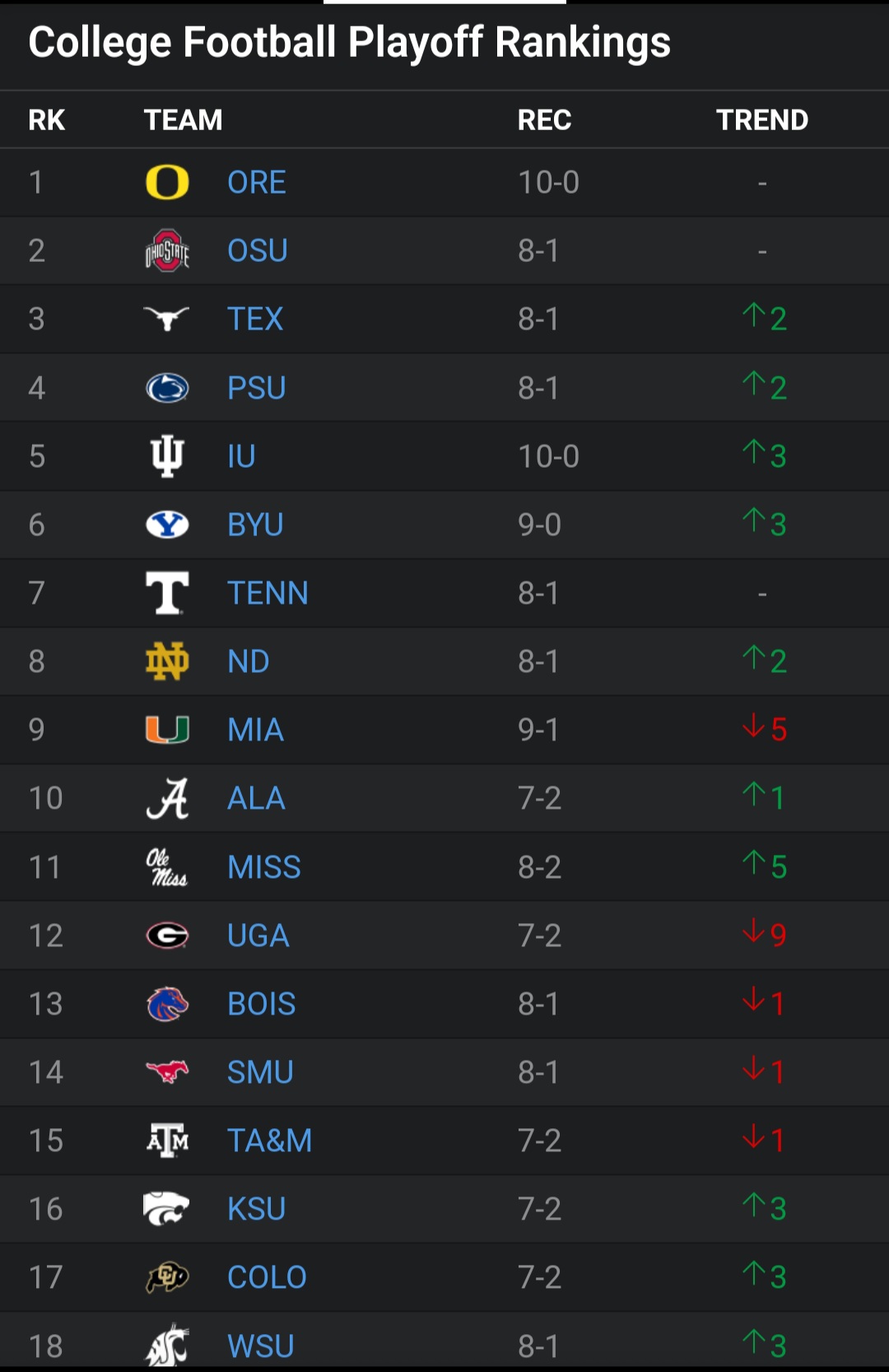The image size is (889, 1372).
Task: Select the Miami U logo icon
Action: 167,730
